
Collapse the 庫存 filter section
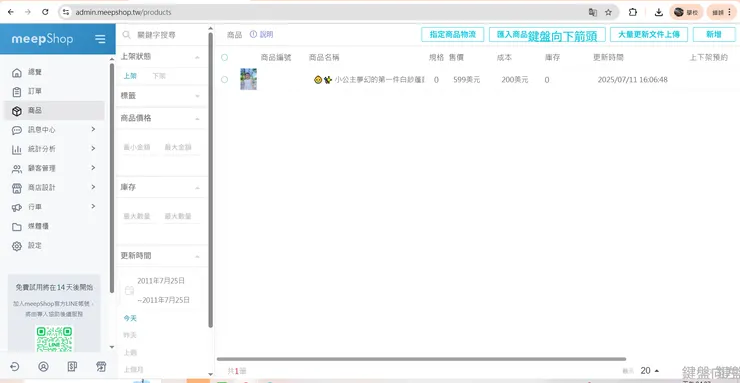(x=197, y=188)
